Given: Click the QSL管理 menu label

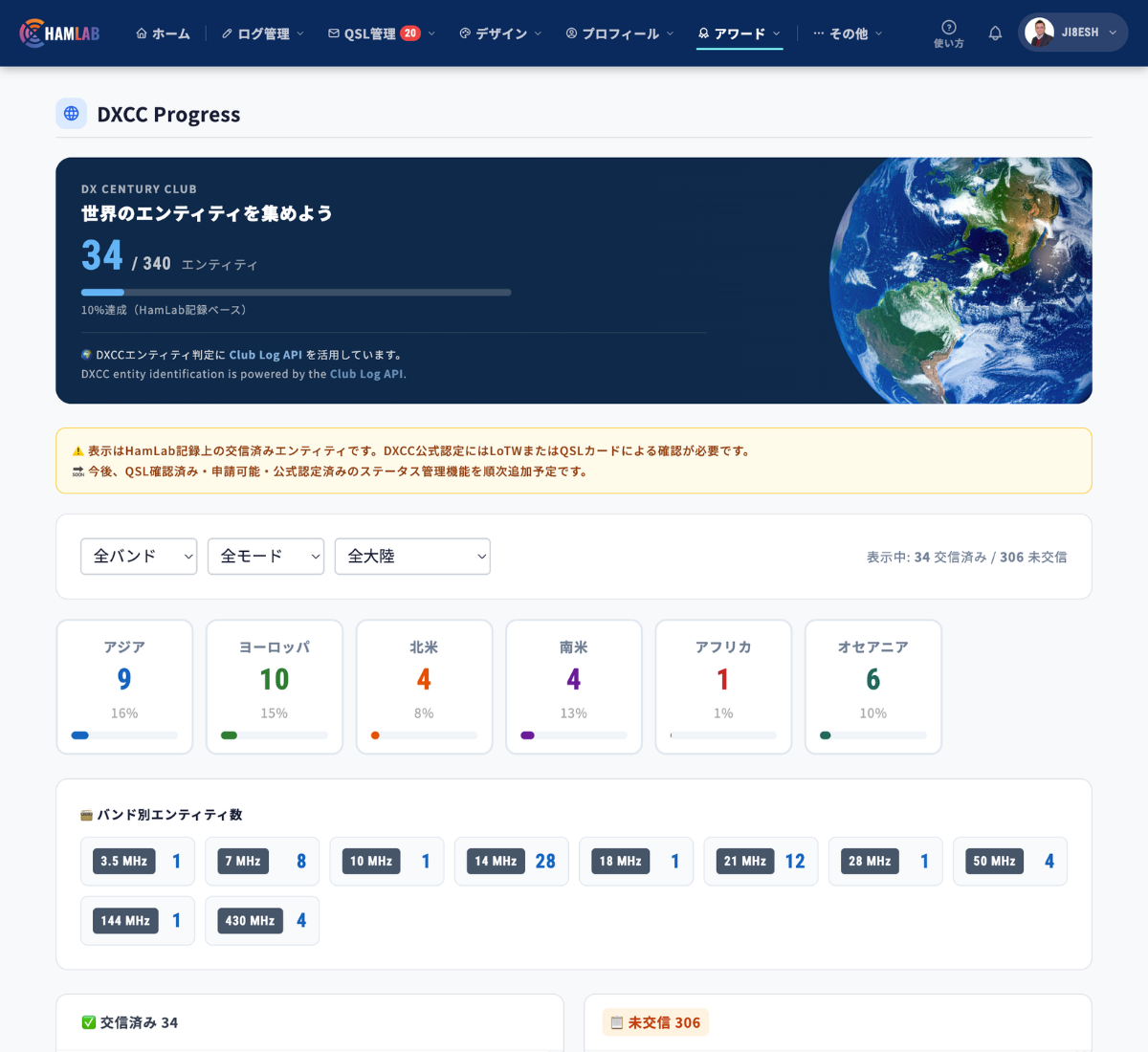Looking at the screenshot, I should click(x=369, y=33).
